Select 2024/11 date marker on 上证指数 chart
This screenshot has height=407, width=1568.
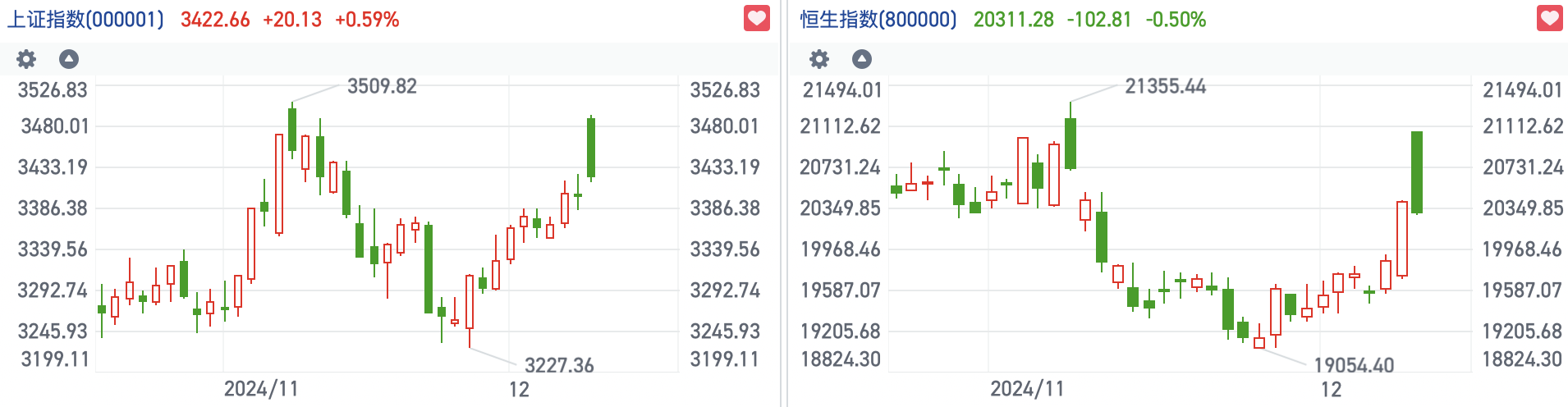pyautogui.click(x=261, y=389)
